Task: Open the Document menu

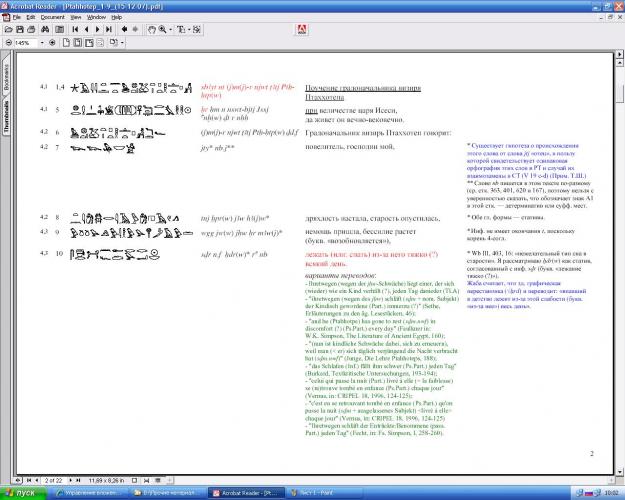Action: coord(52,18)
